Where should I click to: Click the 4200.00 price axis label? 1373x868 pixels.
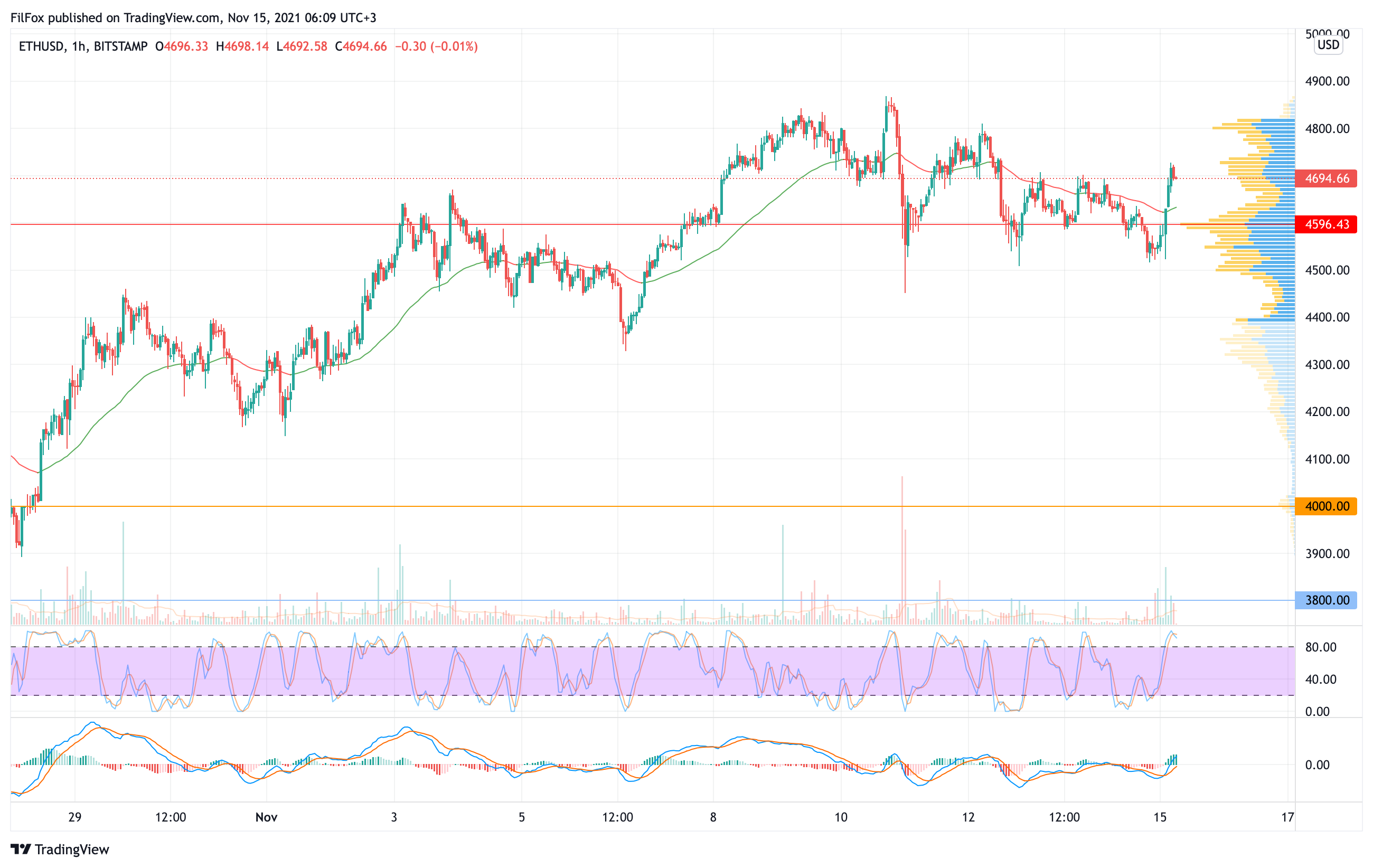[x=1328, y=411]
